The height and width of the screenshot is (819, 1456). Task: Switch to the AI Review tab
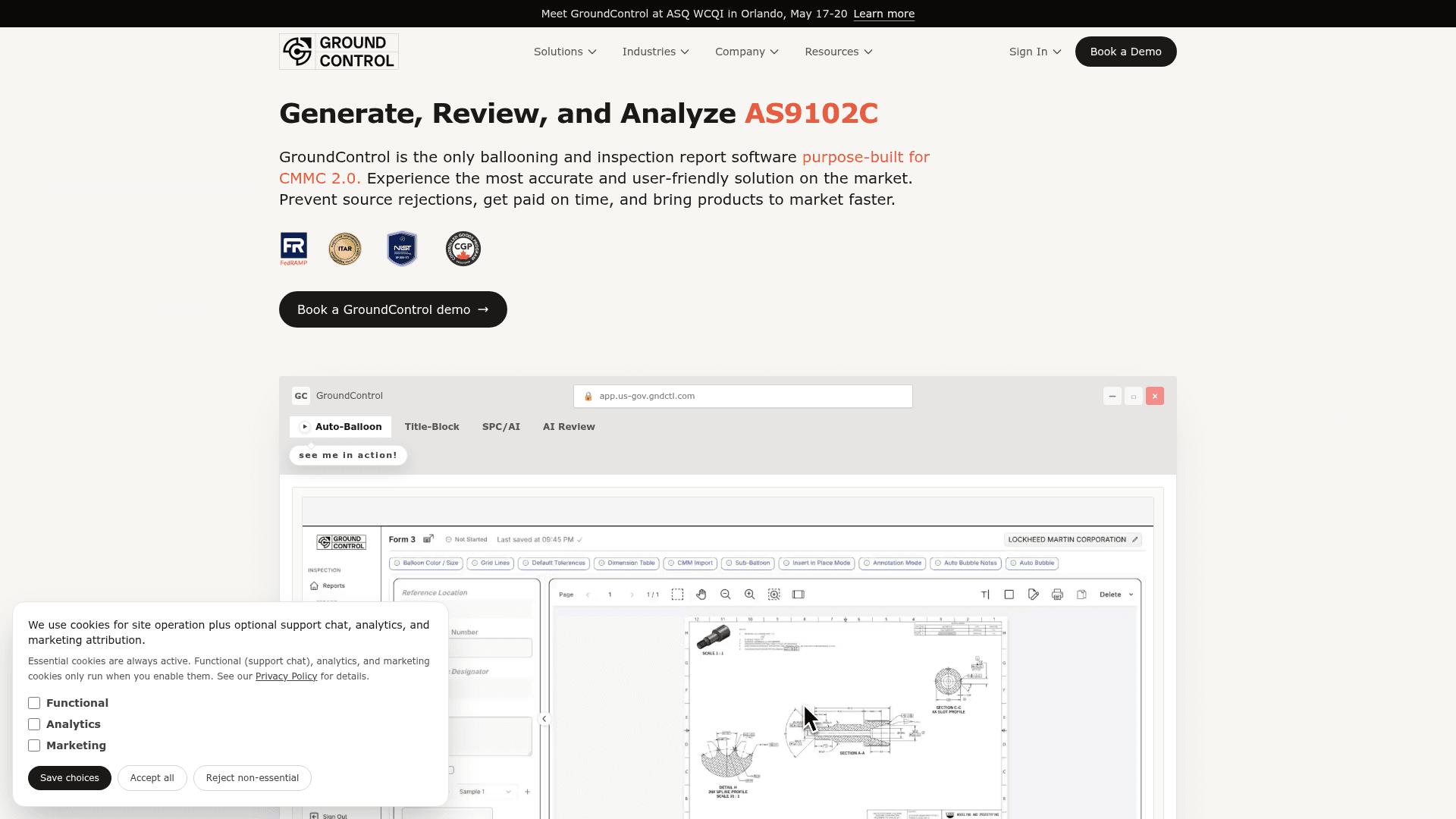[569, 427]
